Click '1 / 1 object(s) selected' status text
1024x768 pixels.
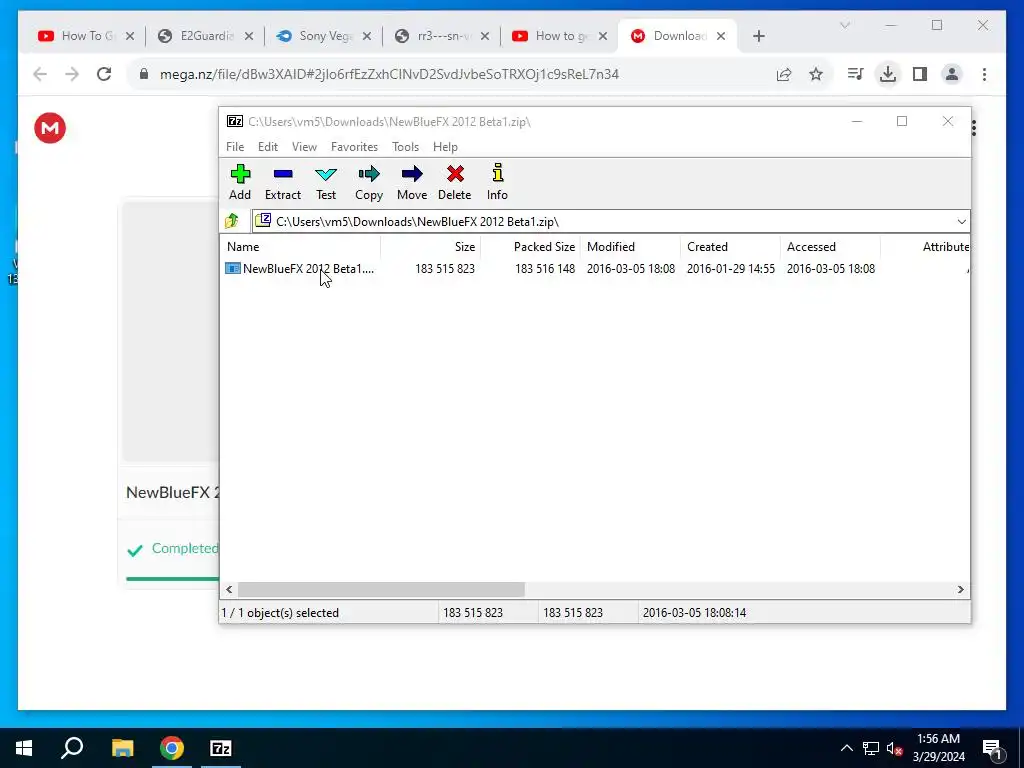(280, 613)
